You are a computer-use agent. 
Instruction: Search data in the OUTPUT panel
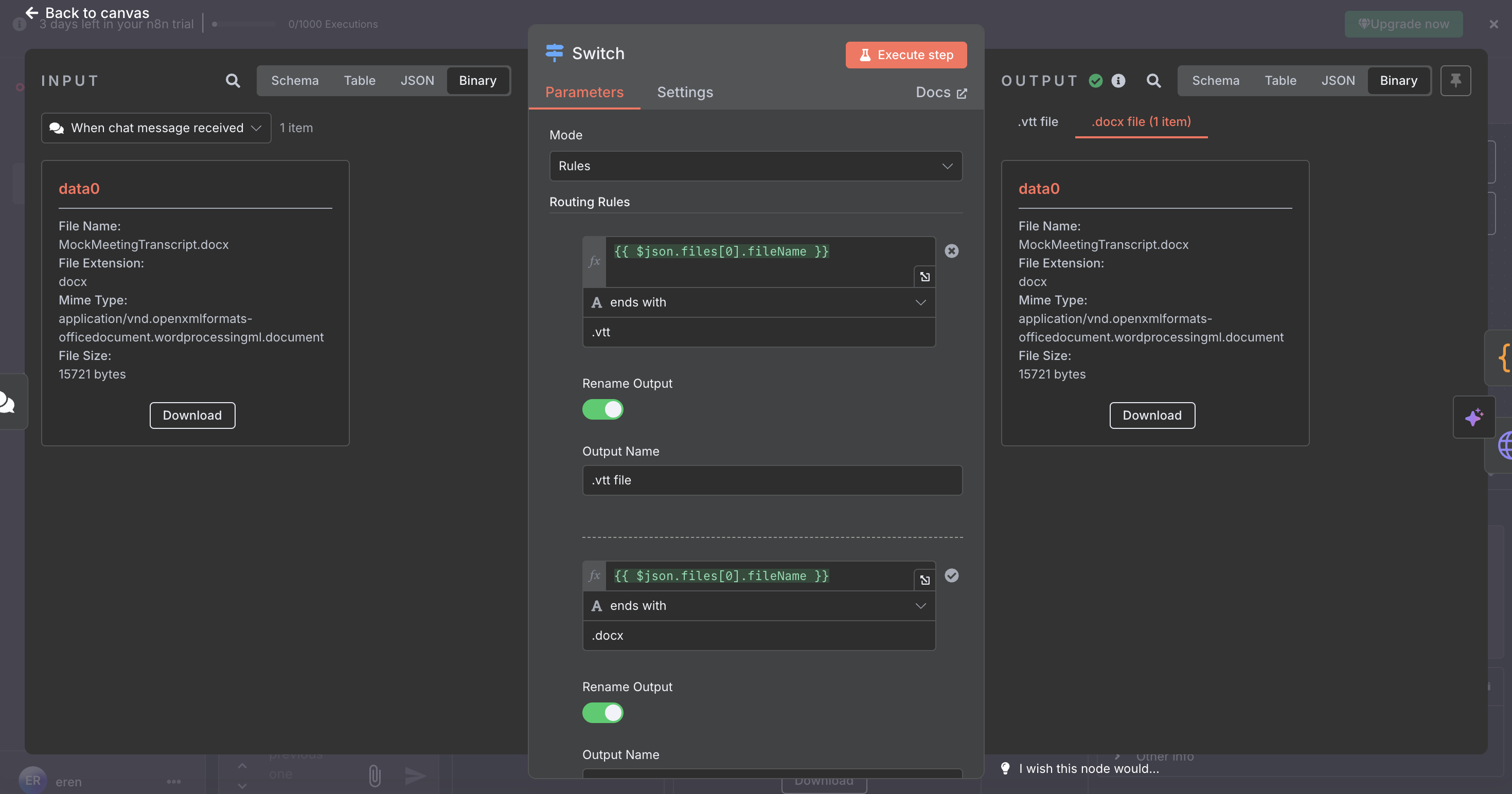(1154, 80)
